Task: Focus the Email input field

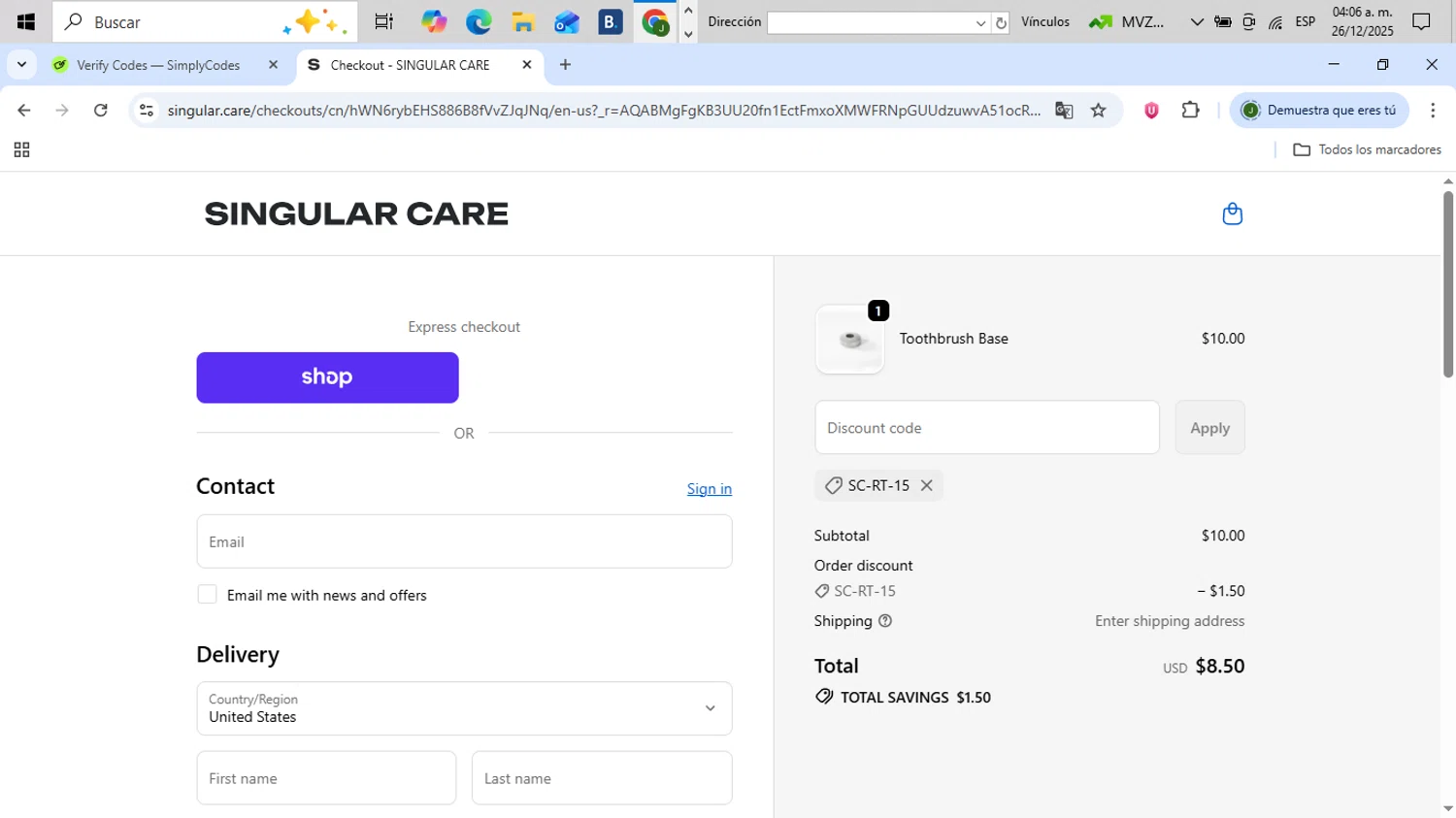Action: point(464,541)
